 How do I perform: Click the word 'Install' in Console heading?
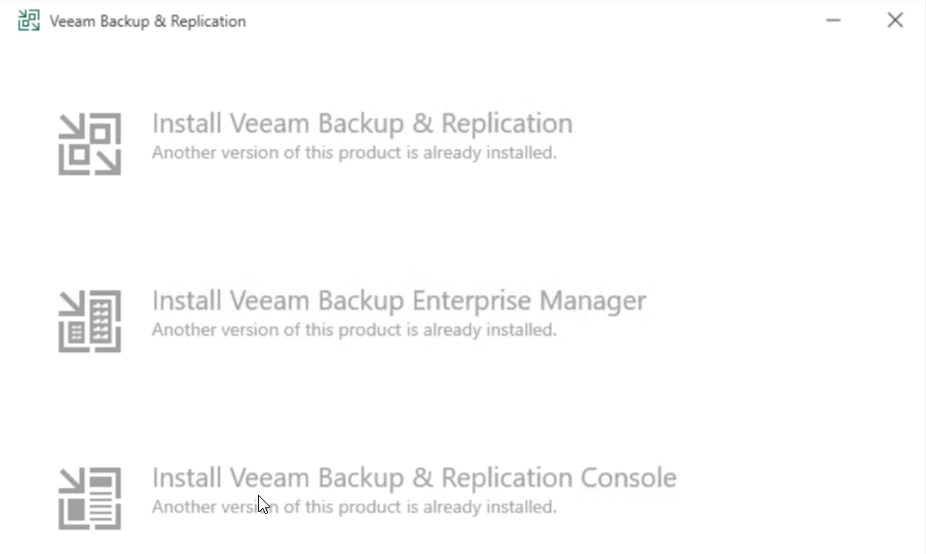pyautogui.click(x=187, y=477)
